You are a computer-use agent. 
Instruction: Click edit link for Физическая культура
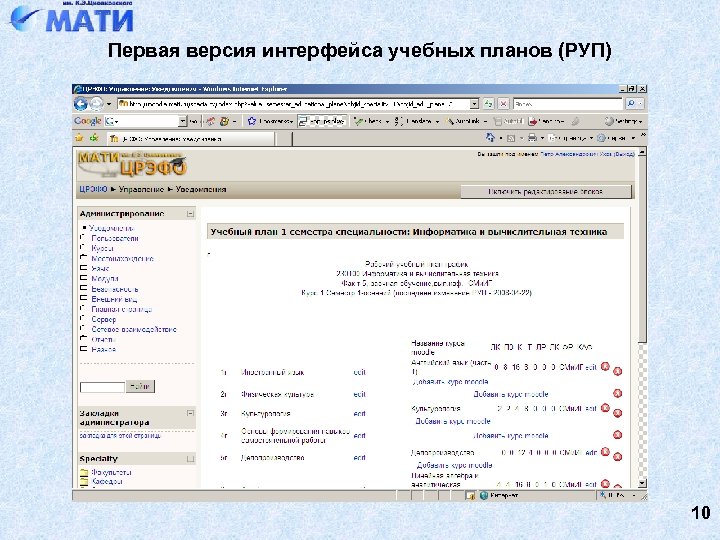pyautogui.click(x=360, y=394)
